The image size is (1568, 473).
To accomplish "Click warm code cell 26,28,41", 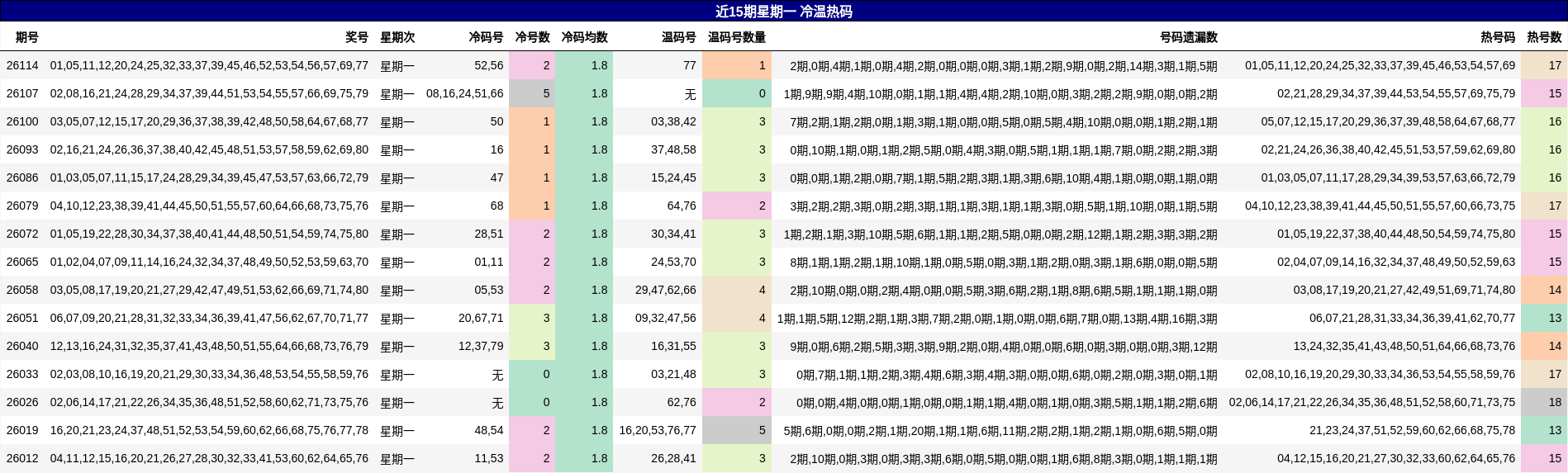I will coord(673,458).
